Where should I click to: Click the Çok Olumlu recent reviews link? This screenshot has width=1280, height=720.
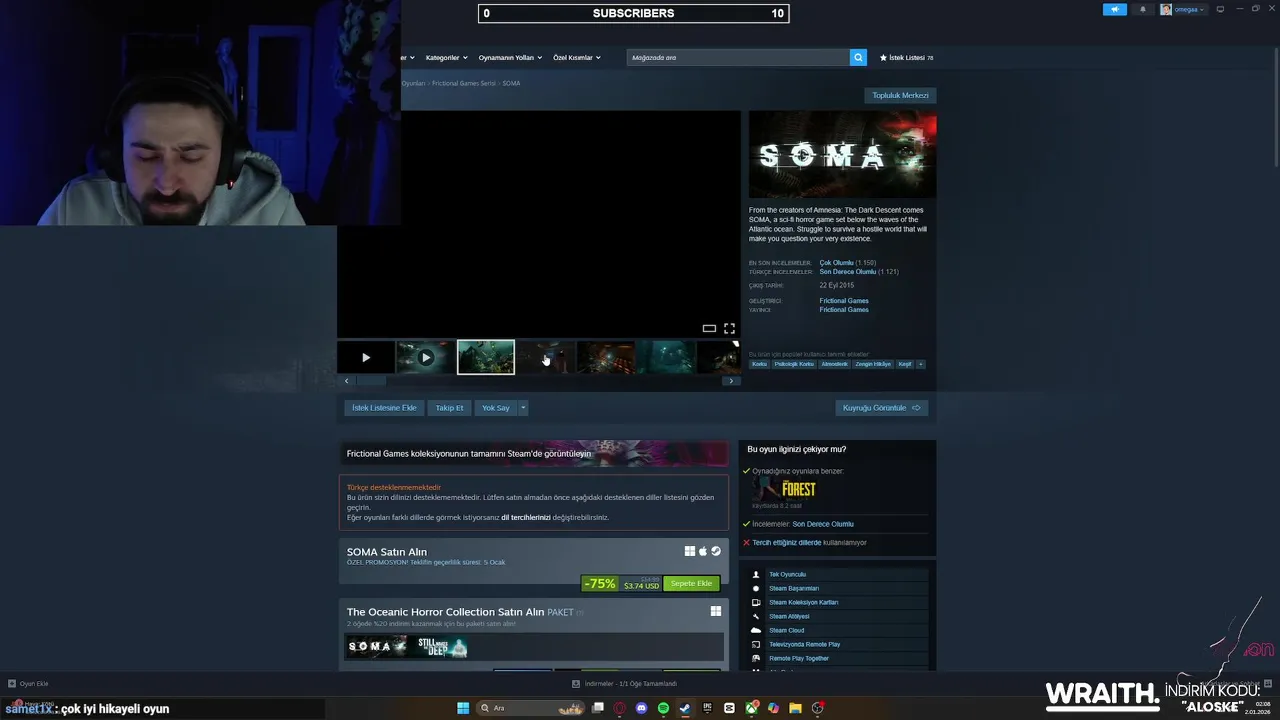(x=836, y=263)
